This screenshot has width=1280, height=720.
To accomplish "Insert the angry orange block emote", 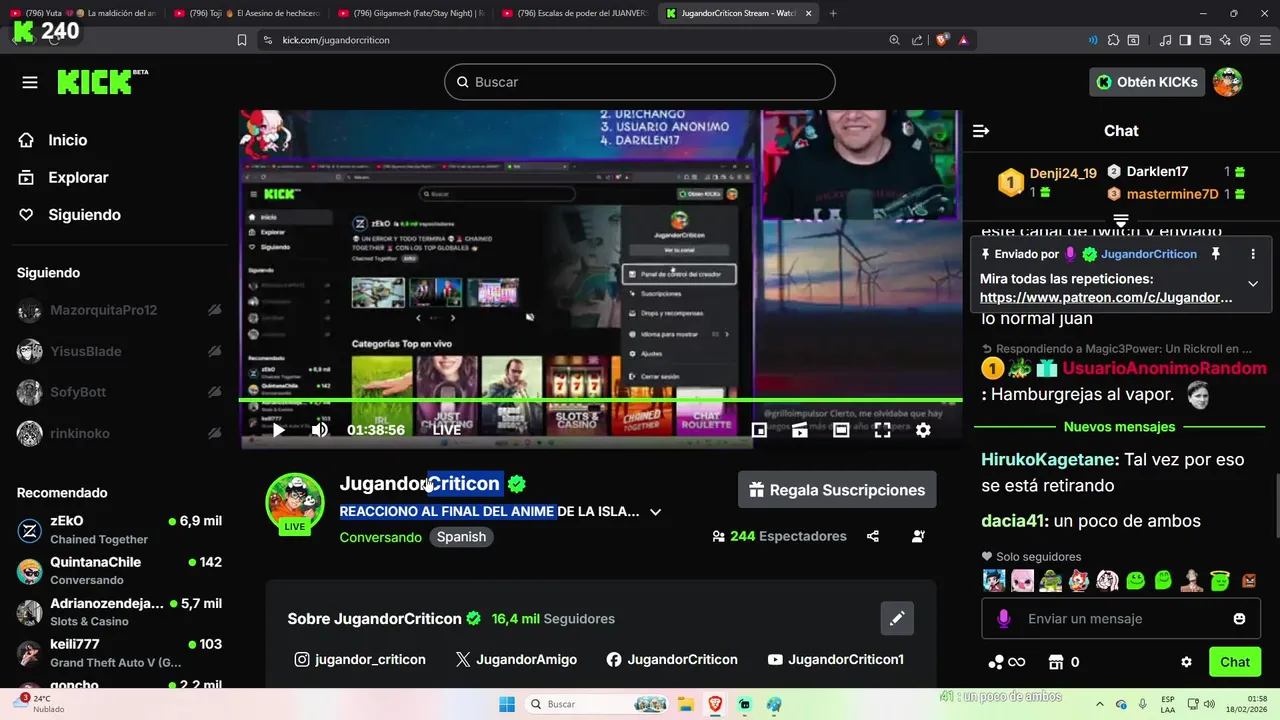I will [1247, 580].
